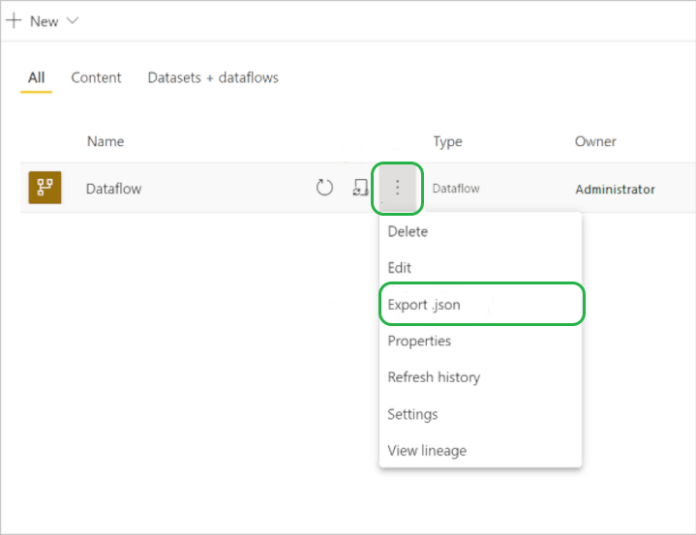Click the Schedule refresh icon
Screen dimensions: 696x535
tap(360, 188)
